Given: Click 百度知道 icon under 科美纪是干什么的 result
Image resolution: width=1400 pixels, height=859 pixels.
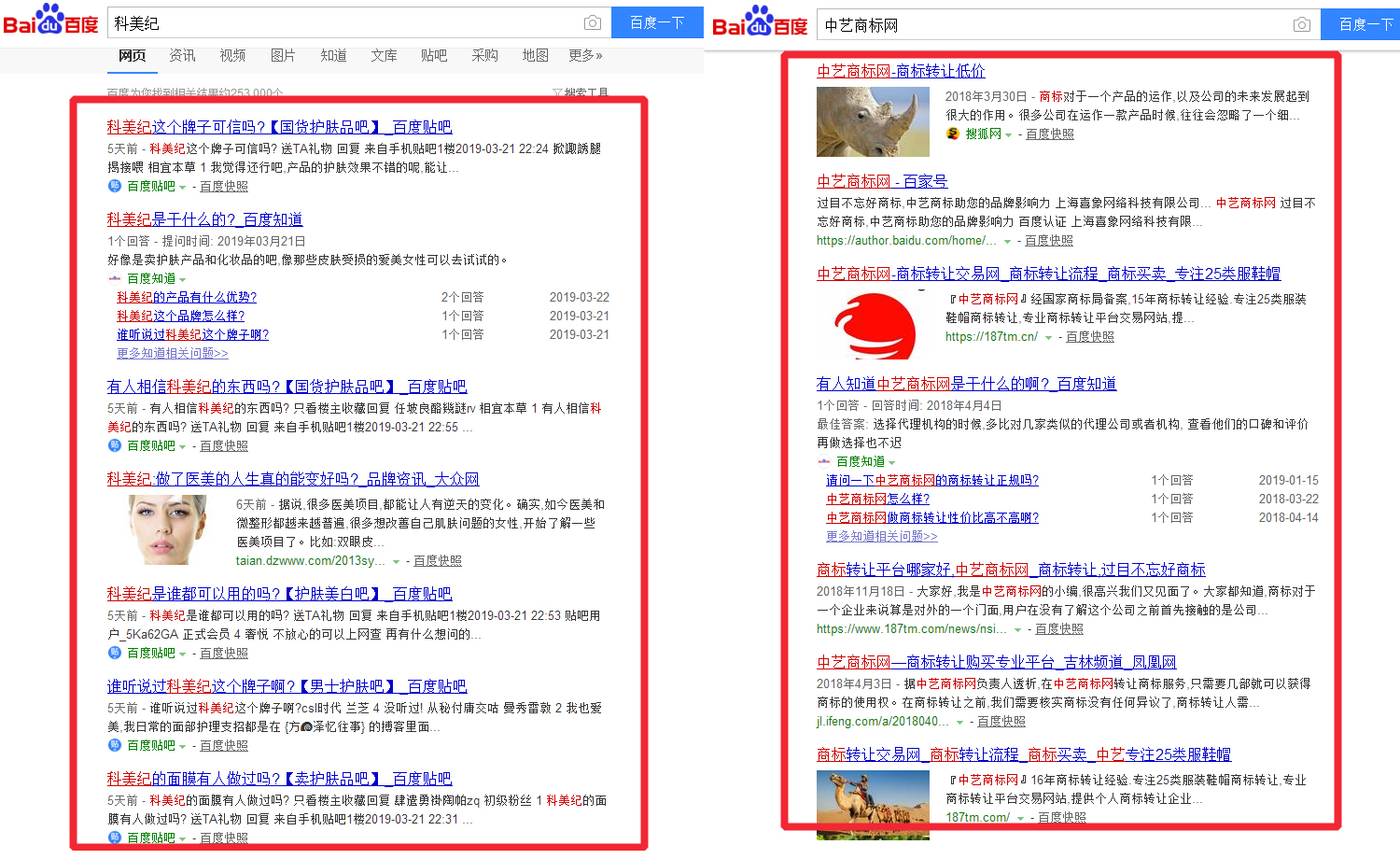Looking at the screenshot, I should click(115, 278).
